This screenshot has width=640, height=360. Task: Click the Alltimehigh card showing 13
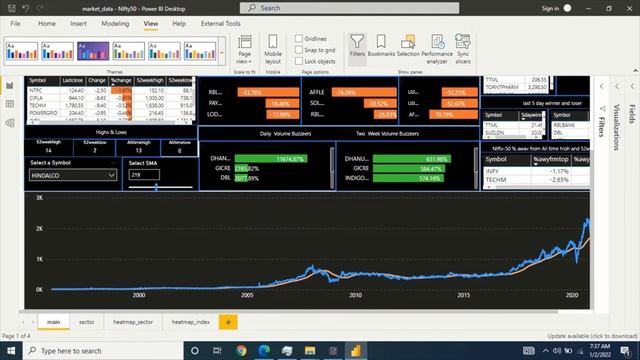tap(138, 147)
